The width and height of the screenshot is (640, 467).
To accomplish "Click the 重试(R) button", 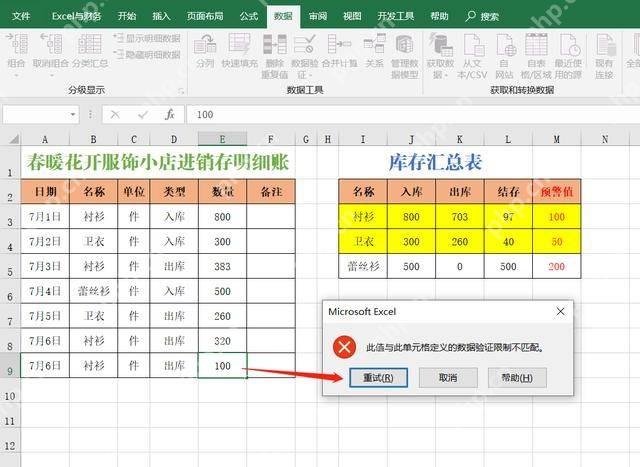I will coord(378,378).
